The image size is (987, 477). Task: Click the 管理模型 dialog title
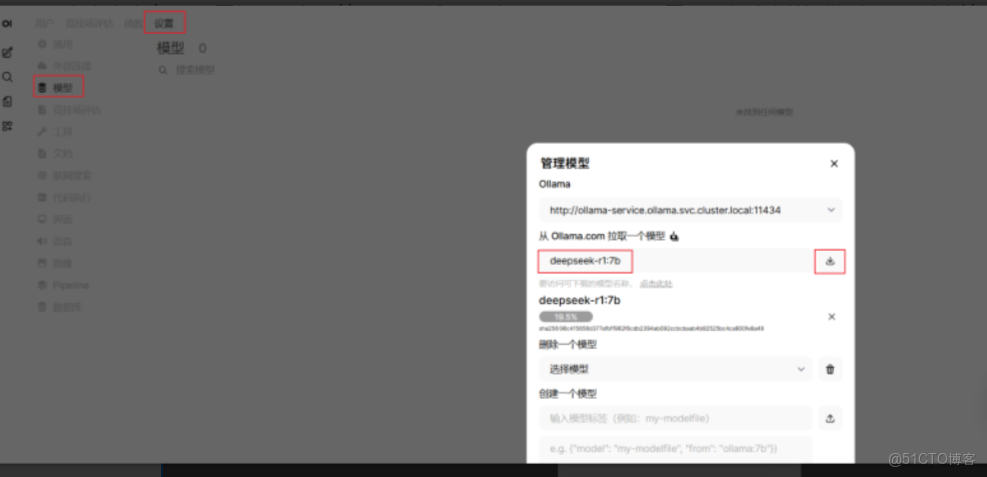[x=565, y=164]
